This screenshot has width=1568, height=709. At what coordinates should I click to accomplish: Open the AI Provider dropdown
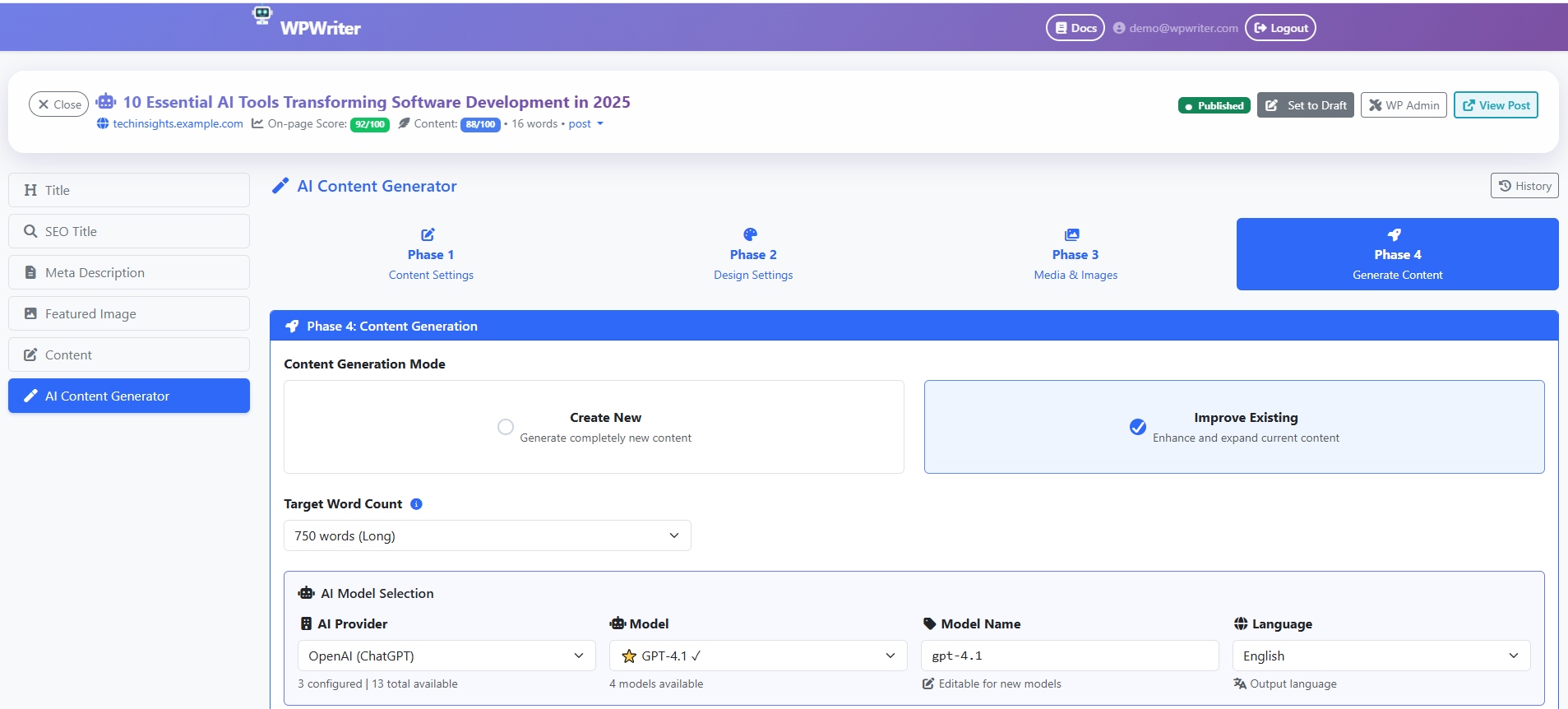pyautogui.click(x=446, y=656)
